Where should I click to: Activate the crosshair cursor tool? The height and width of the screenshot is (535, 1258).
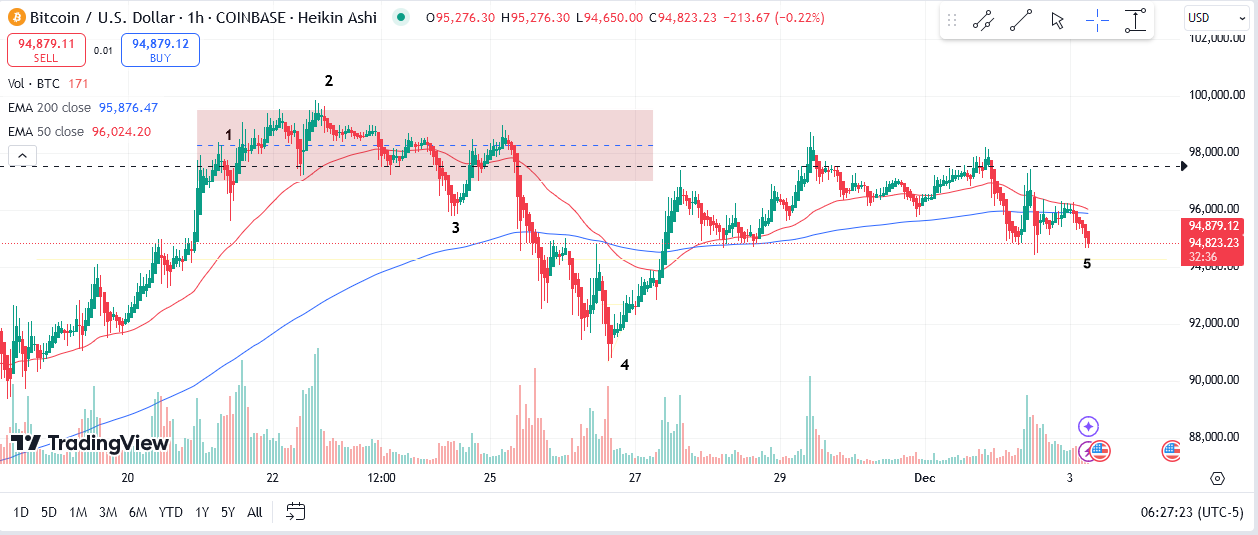tap(1097, 20)
